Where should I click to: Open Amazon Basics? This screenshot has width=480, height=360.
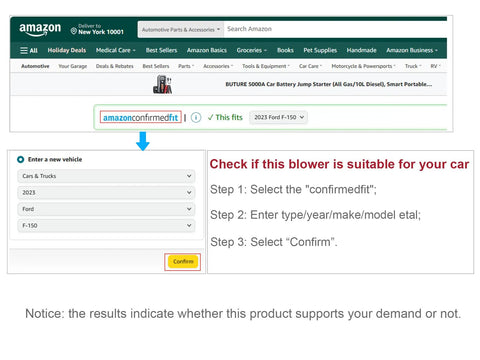point(207,50)
